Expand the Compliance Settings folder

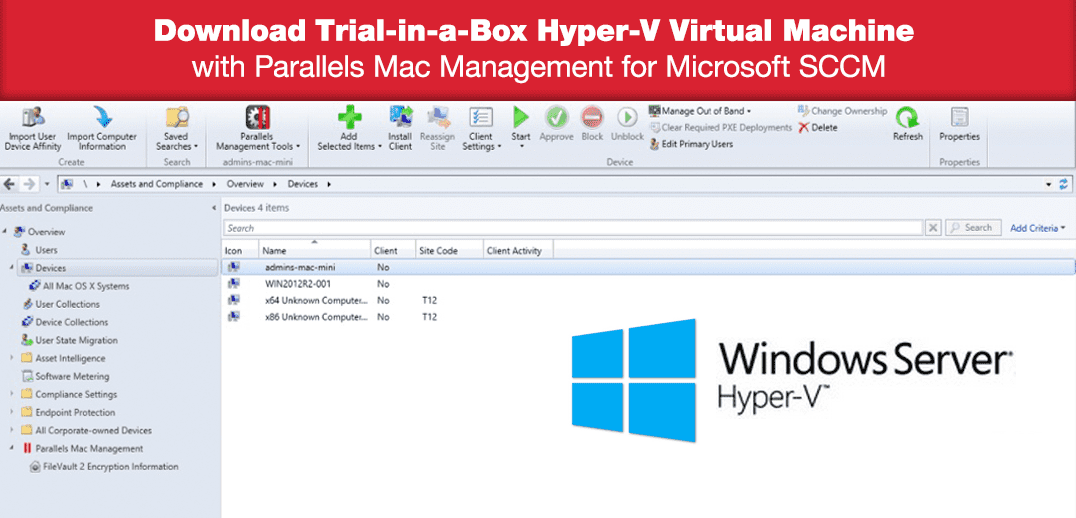point(12,395)
